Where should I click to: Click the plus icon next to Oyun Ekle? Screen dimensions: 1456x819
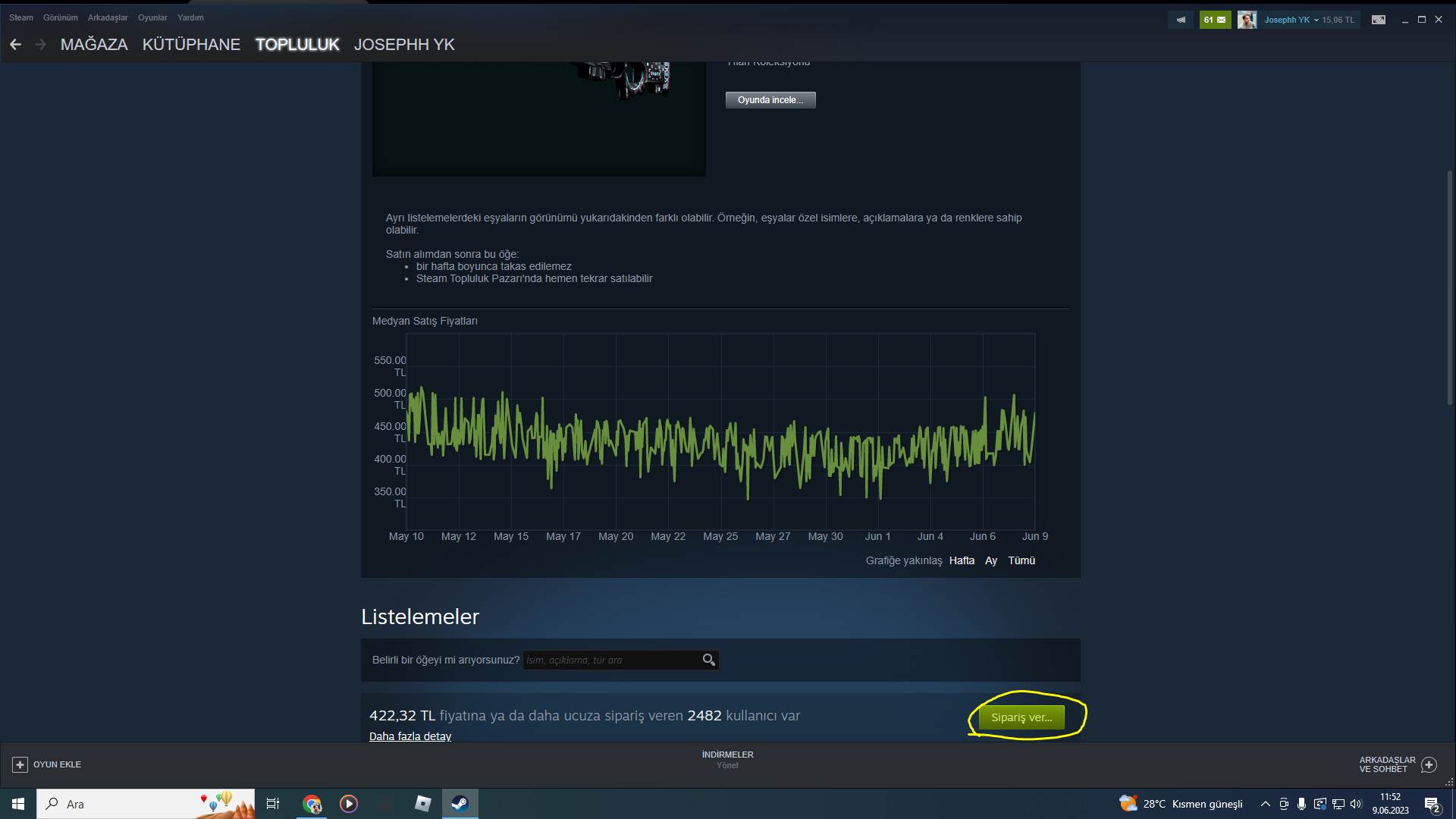click(20, 764)
